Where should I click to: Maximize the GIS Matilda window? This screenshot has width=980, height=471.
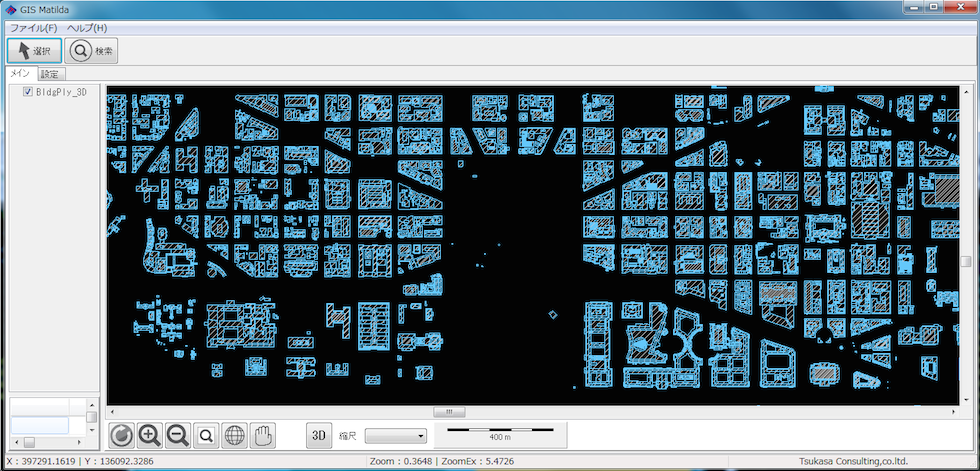934,6
